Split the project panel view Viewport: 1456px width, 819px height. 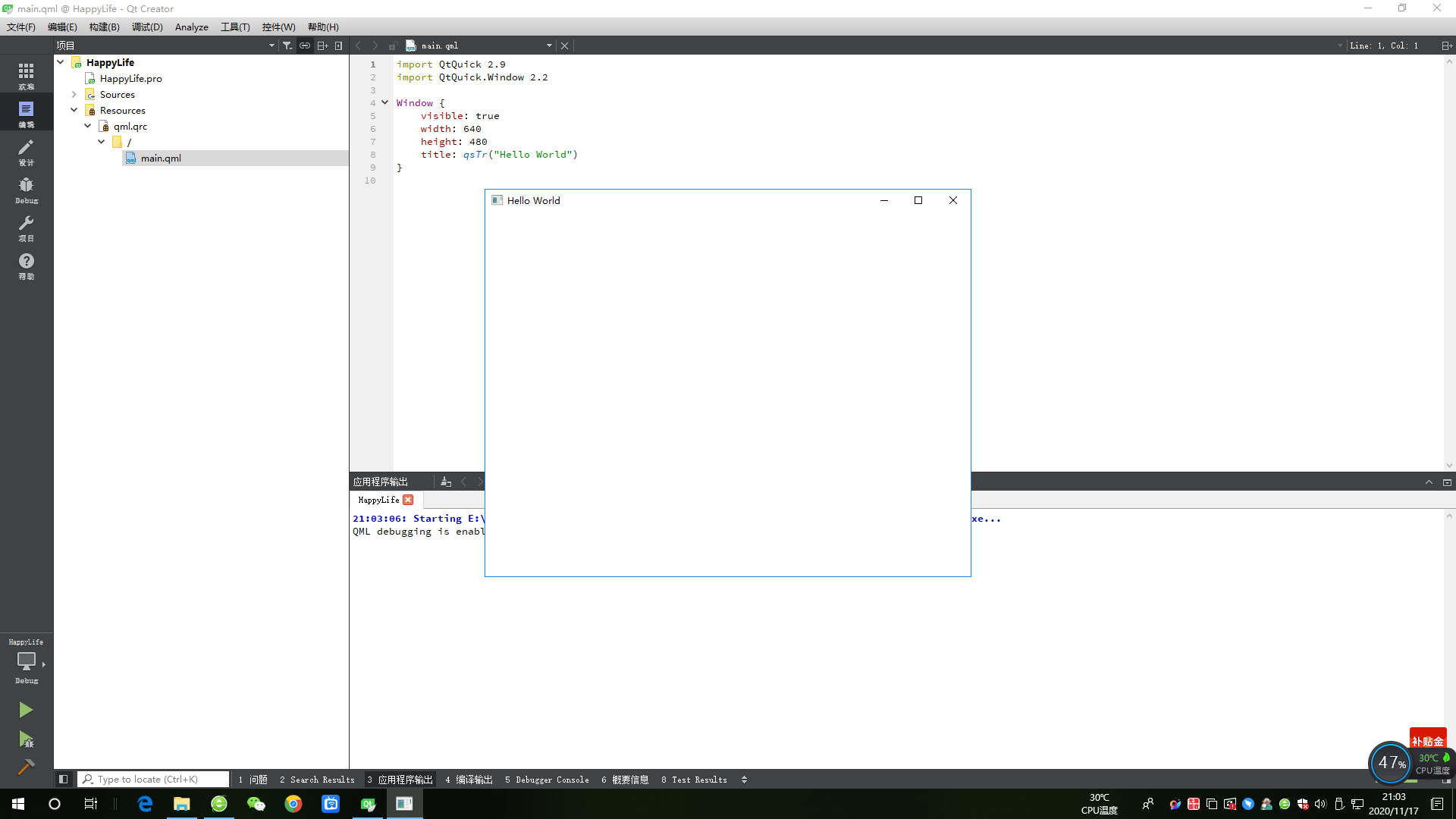(x=322, y=45)
